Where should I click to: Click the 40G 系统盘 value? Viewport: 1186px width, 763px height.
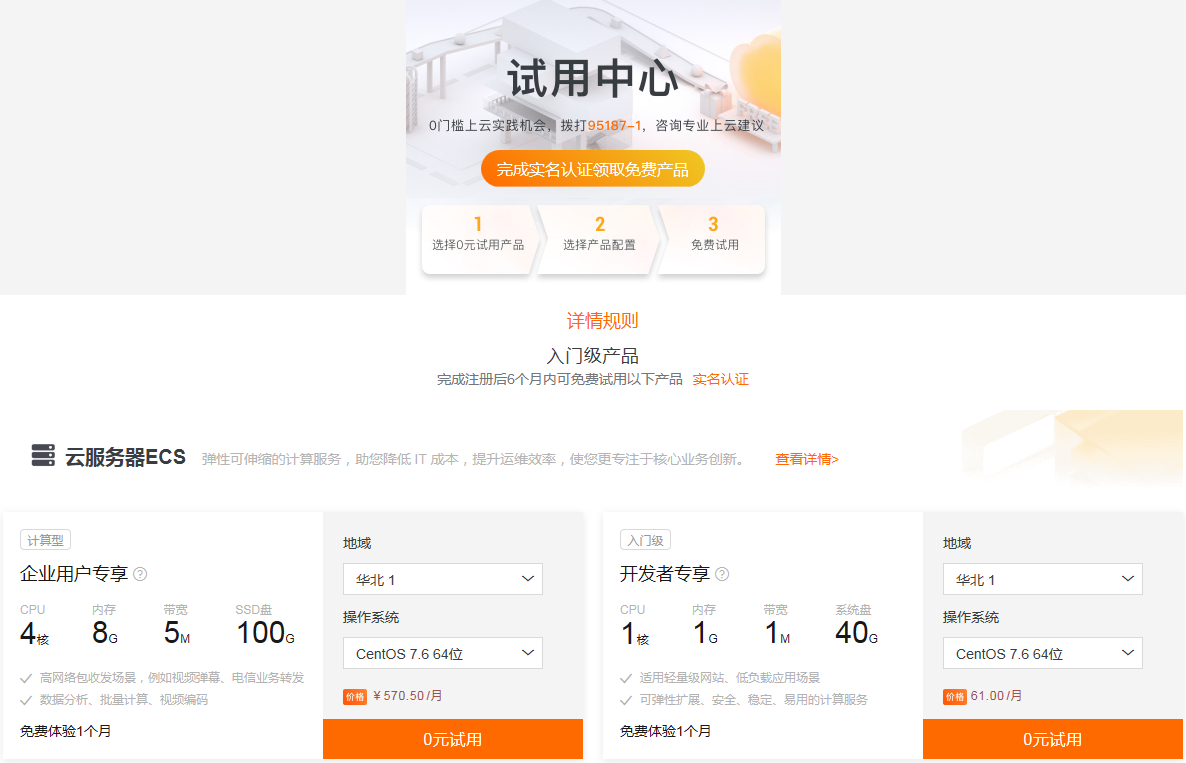point(857,633)
